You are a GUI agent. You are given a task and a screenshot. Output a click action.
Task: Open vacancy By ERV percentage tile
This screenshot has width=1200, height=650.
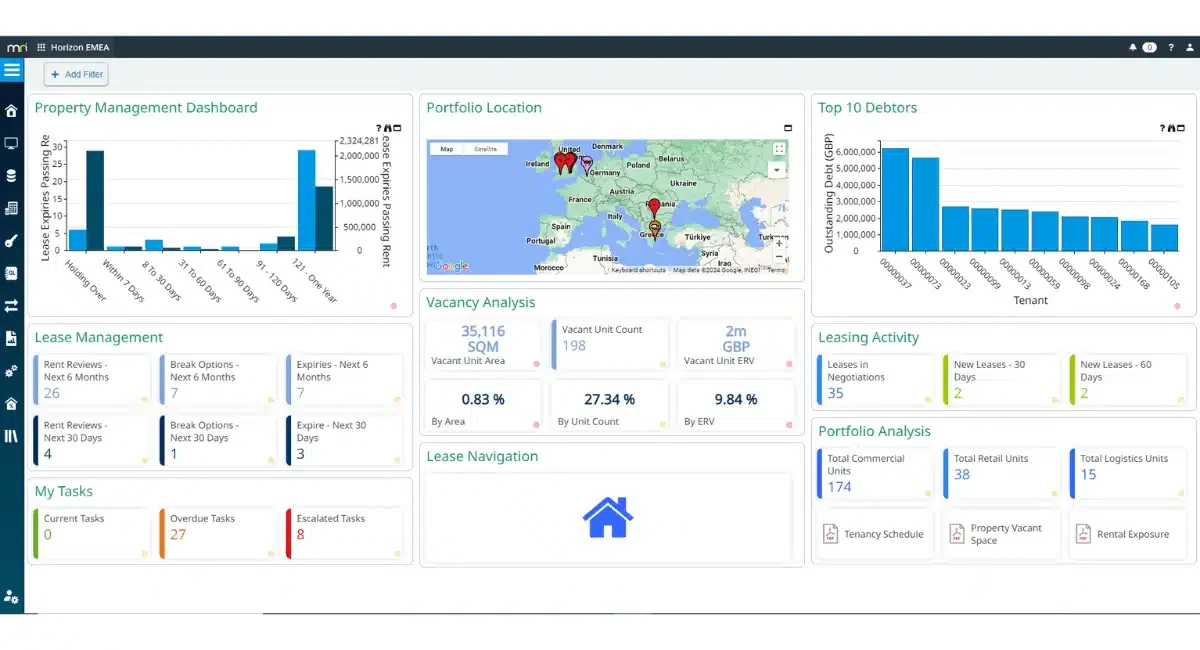click(x=736, y=405)
